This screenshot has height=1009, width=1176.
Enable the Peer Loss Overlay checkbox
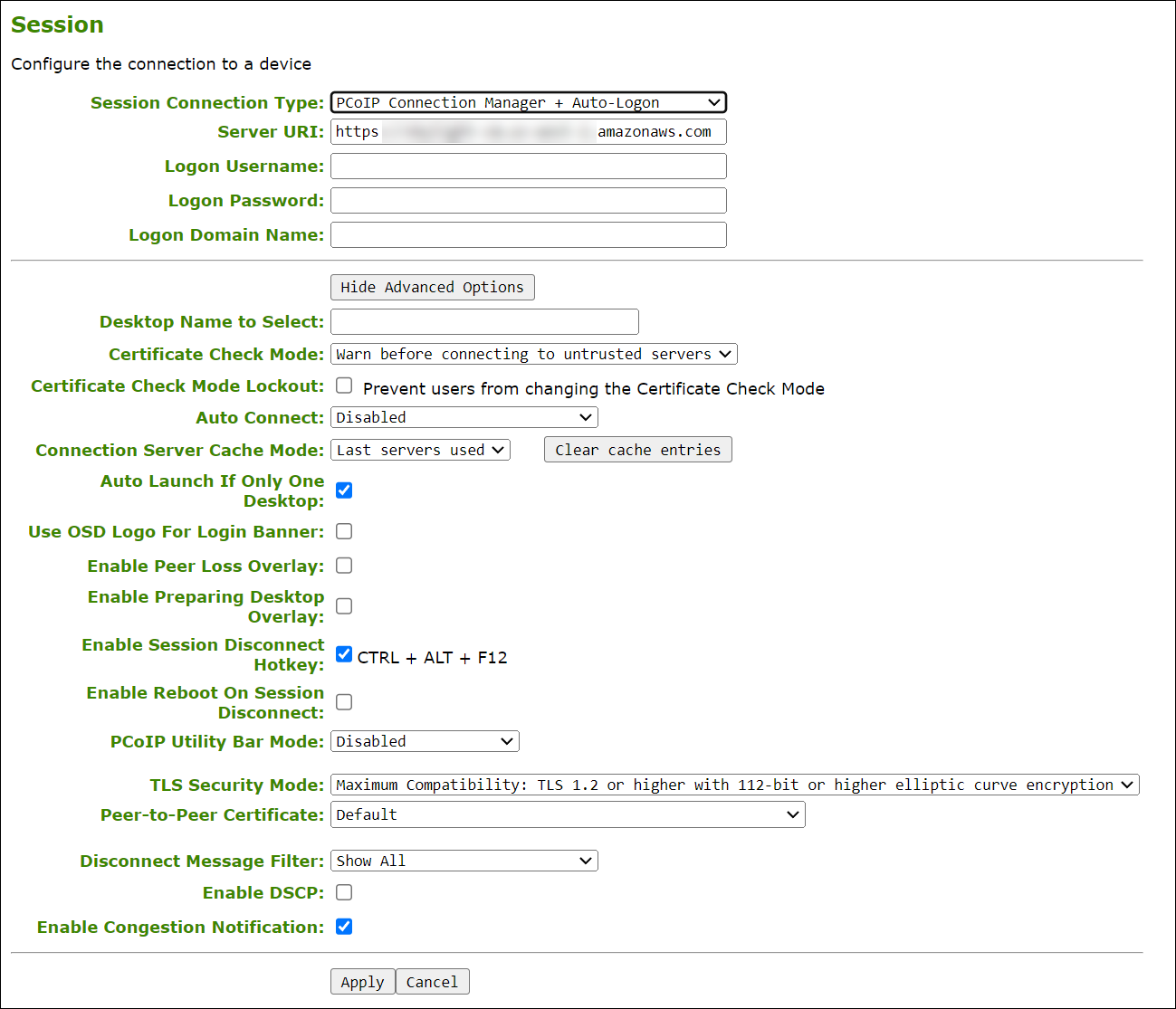(x=344, y=566)
